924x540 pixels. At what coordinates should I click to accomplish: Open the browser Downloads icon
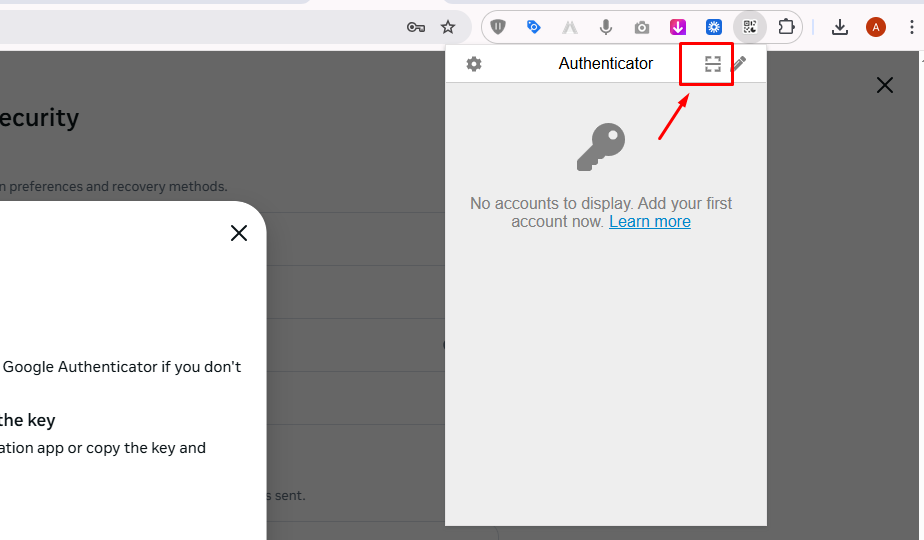[840, 27]
